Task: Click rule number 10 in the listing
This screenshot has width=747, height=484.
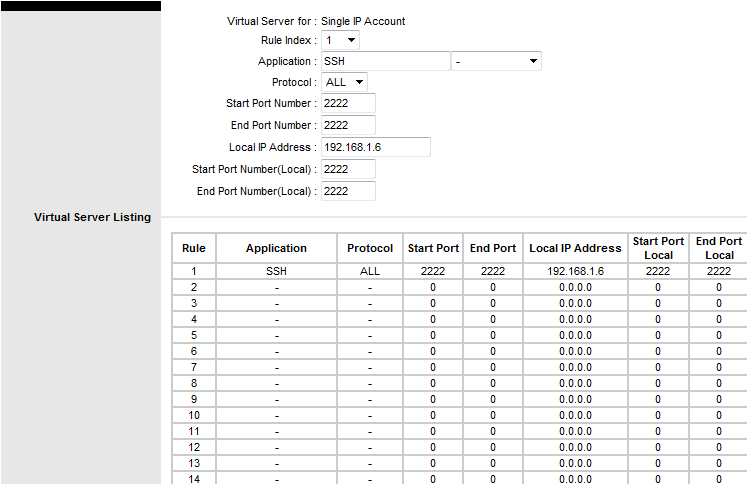Action: pyautogui.click(x=194, y=415)
